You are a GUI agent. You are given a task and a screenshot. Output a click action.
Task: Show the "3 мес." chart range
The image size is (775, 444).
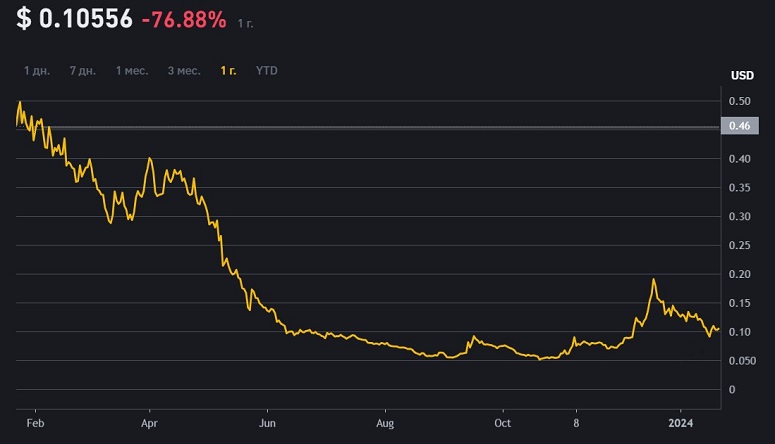coord(183,71)
